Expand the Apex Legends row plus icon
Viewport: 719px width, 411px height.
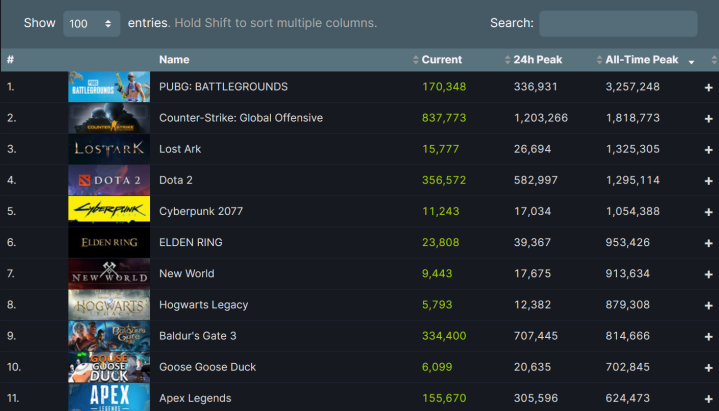(x=708, y=399)
